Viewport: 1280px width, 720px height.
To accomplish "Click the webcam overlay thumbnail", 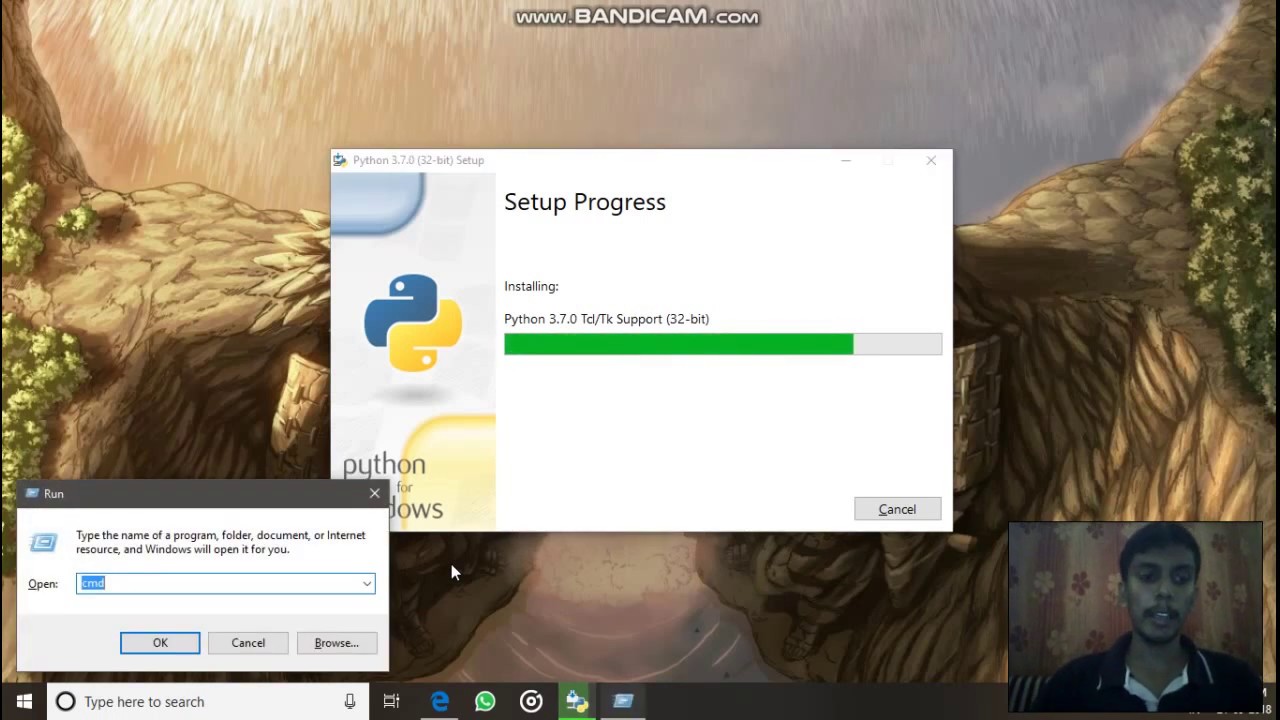I will [1135, 615].
